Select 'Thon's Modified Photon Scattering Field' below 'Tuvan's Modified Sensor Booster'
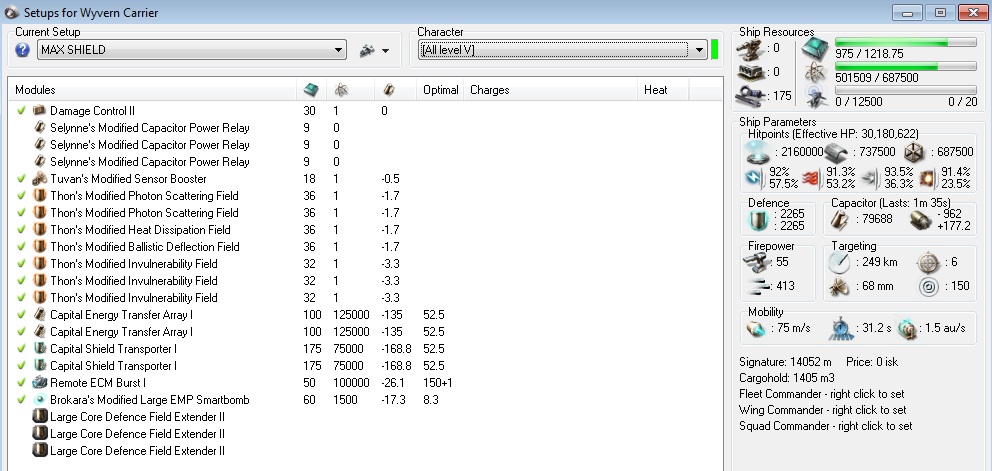This screenshot has width=992, height=471. [144, 196]
